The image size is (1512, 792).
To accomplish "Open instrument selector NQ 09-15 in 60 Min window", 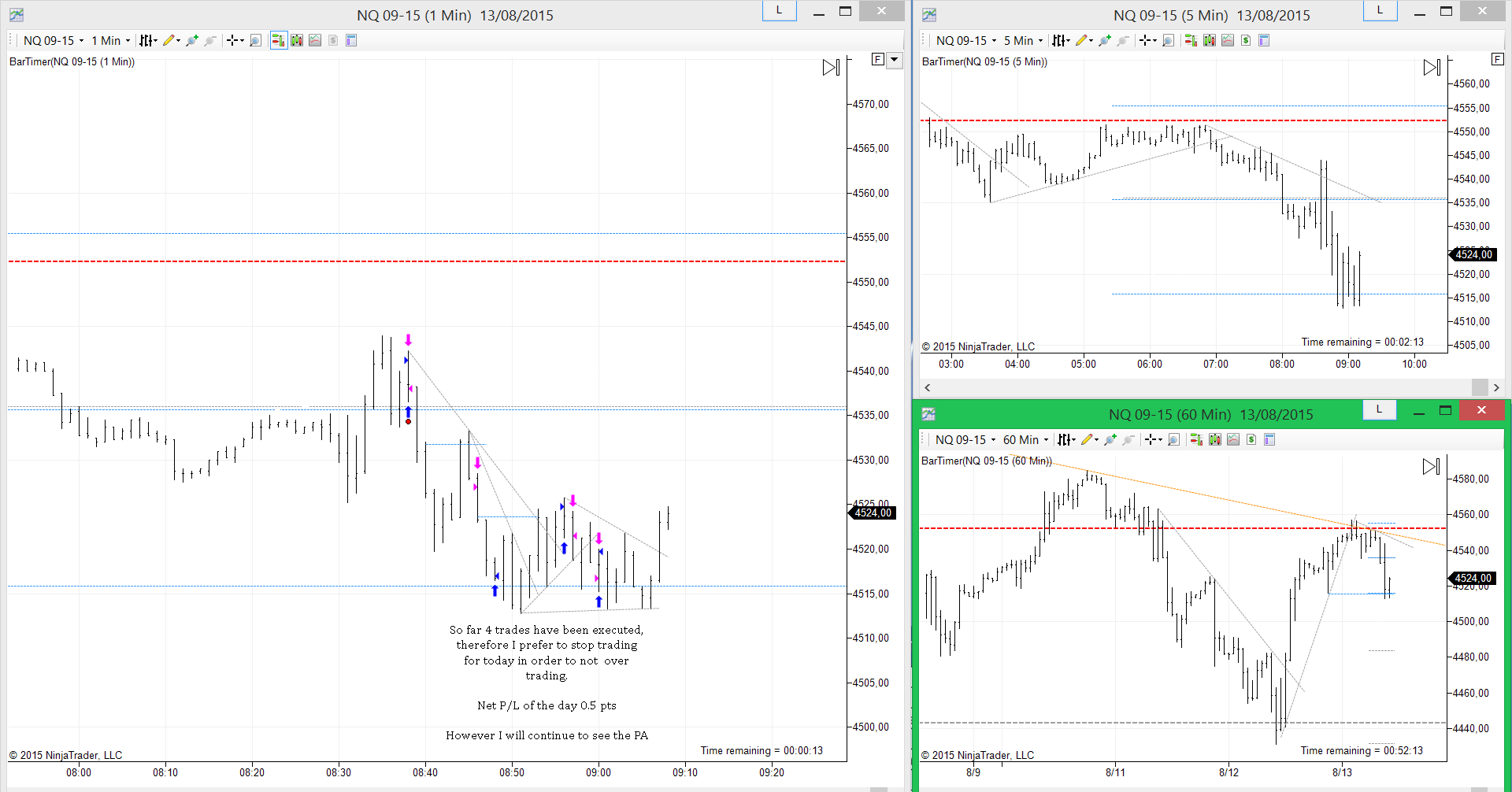I will coord(965,439).
